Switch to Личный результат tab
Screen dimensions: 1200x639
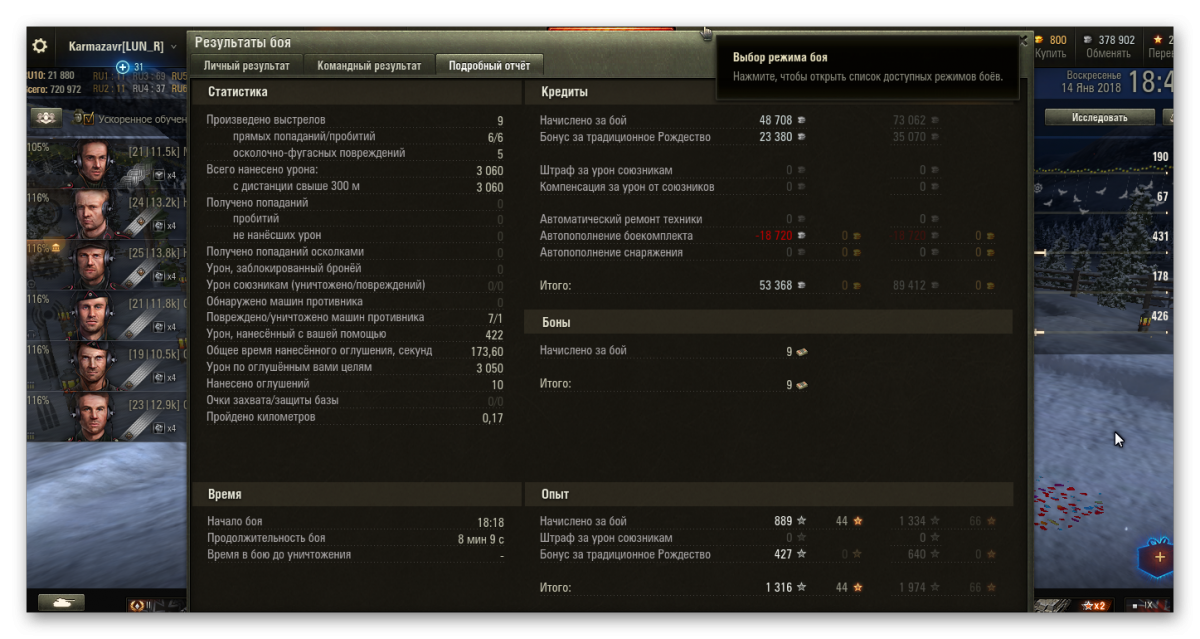(246, 66)
